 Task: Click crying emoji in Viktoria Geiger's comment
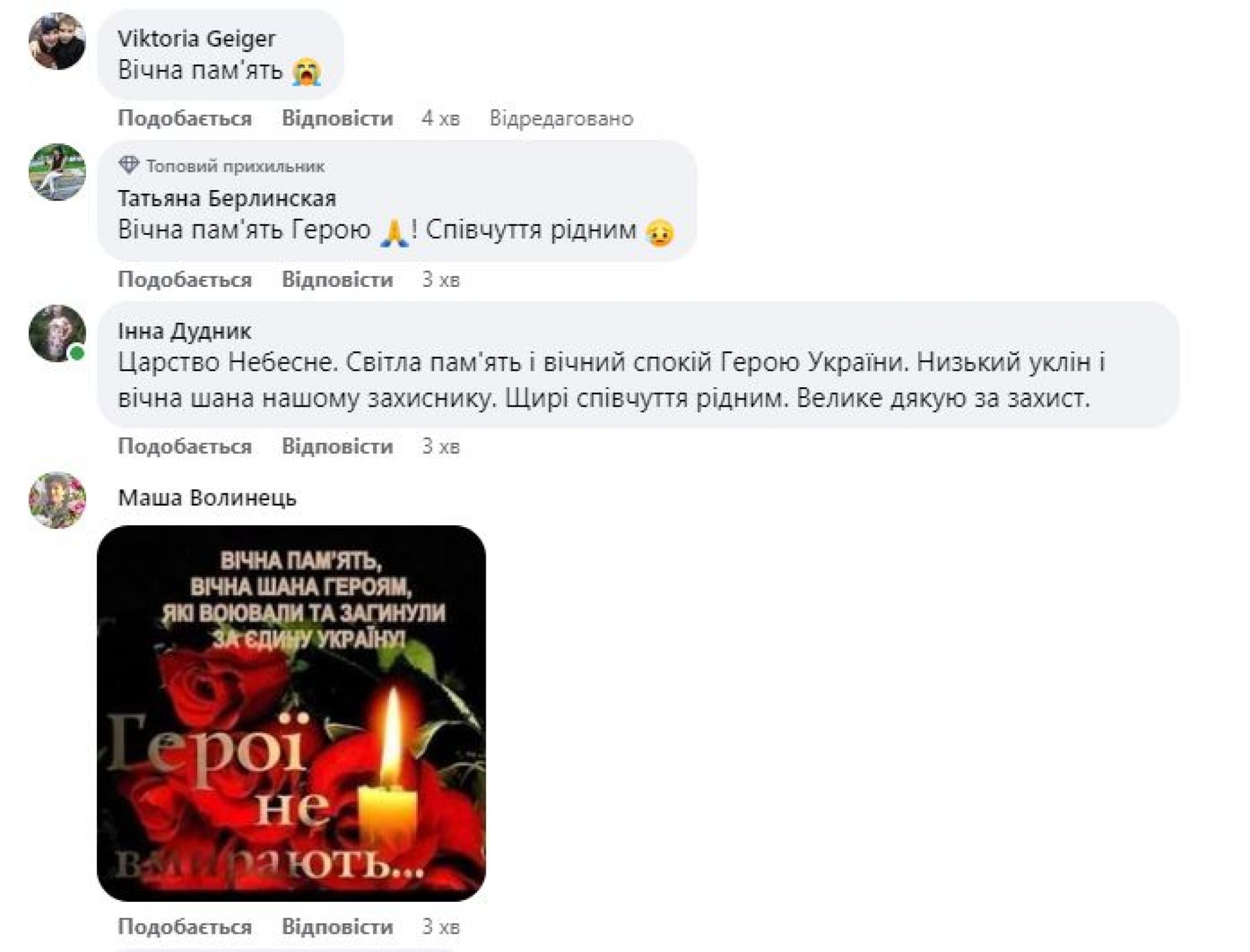pyautogui.click(x=307, y=72)
